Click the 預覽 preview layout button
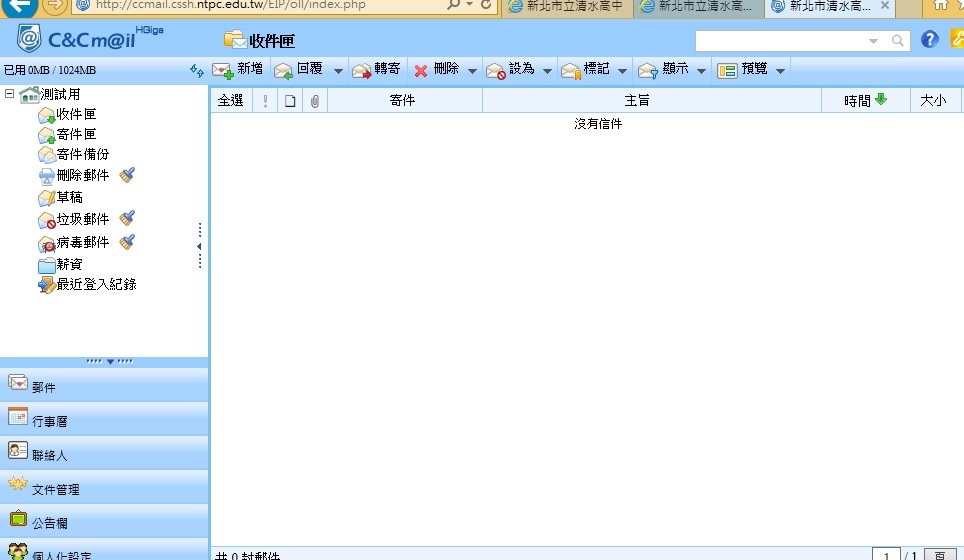Image resolution: width=964 pixels, height=560 pixels. click(743, 69)
